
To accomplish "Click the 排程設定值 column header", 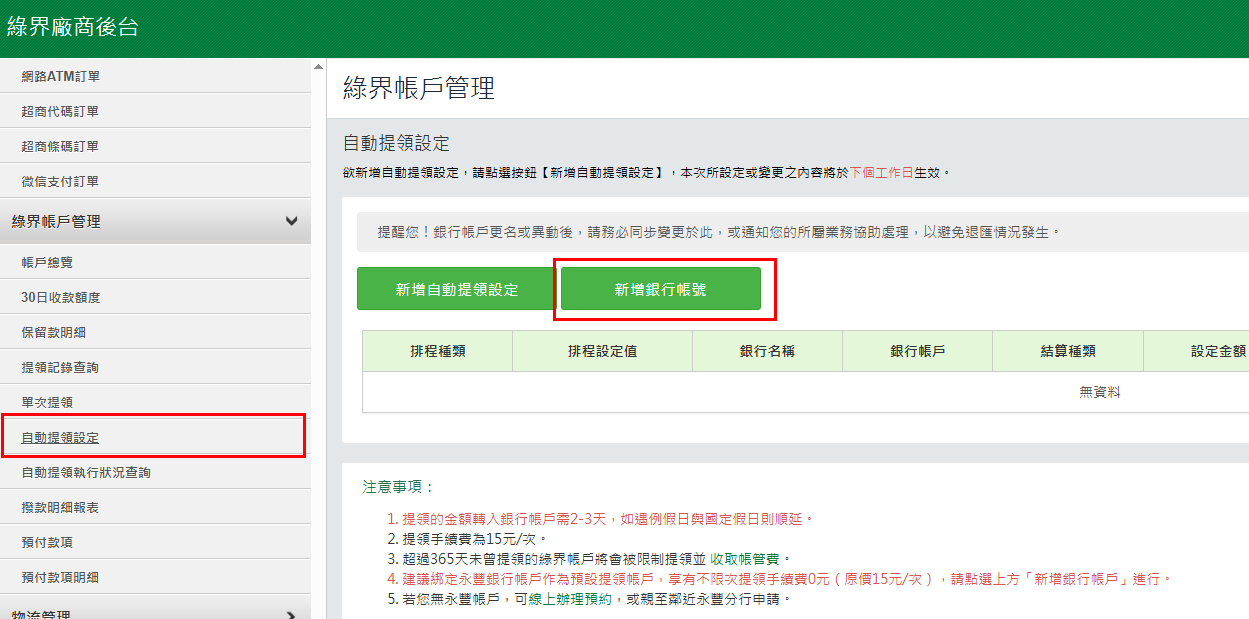I will 602,351.
